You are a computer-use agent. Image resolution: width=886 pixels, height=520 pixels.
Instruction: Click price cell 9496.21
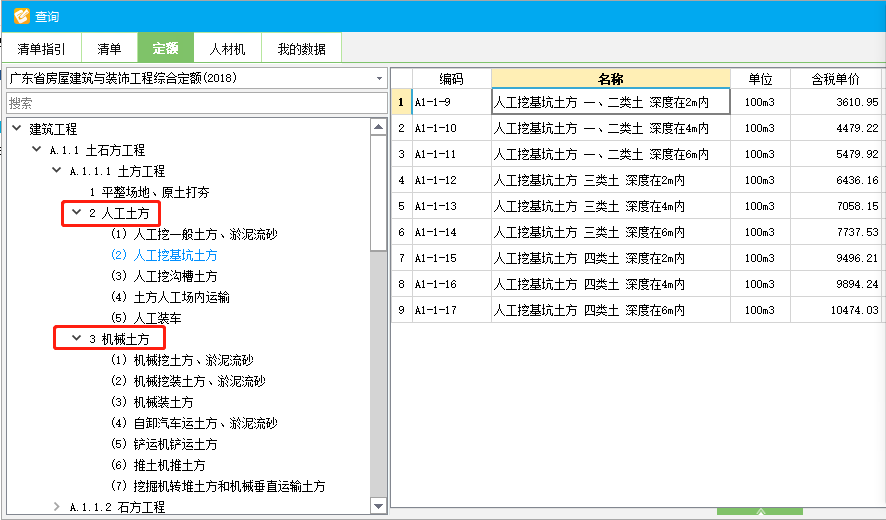pyautogui.click(x=836, y=258)
